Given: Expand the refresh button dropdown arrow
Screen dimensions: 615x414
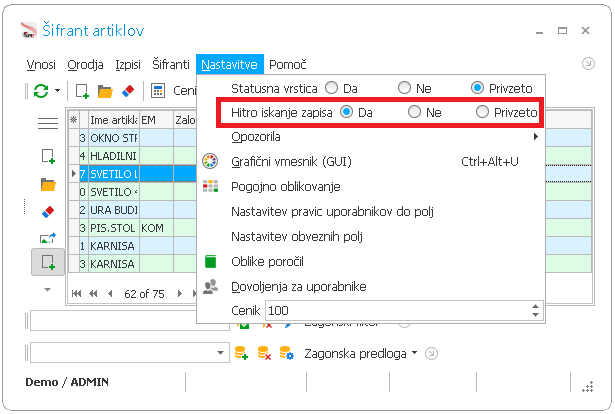Looking at the screenshot, I should pyautogui.click(x=58, y=91).
